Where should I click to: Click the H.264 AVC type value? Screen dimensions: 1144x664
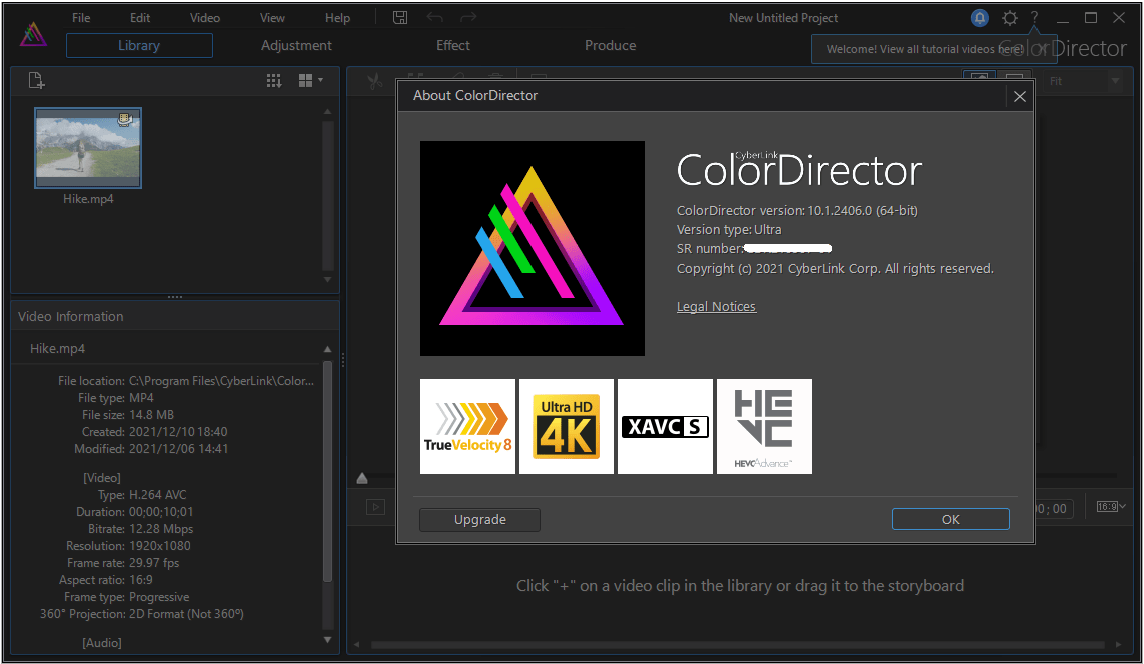pos(158,495)
